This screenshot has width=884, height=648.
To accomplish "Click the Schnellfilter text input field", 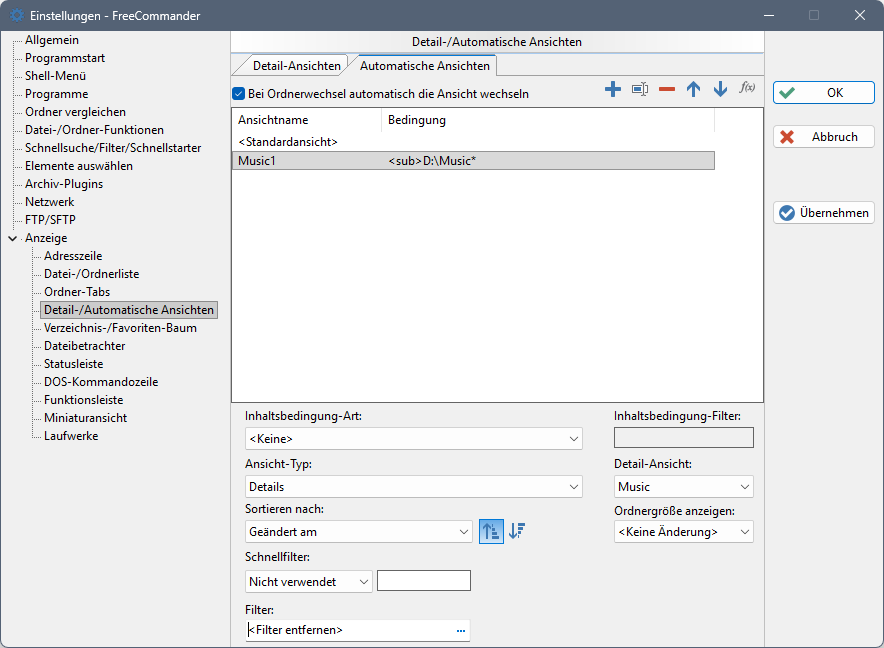I will 423,581.
